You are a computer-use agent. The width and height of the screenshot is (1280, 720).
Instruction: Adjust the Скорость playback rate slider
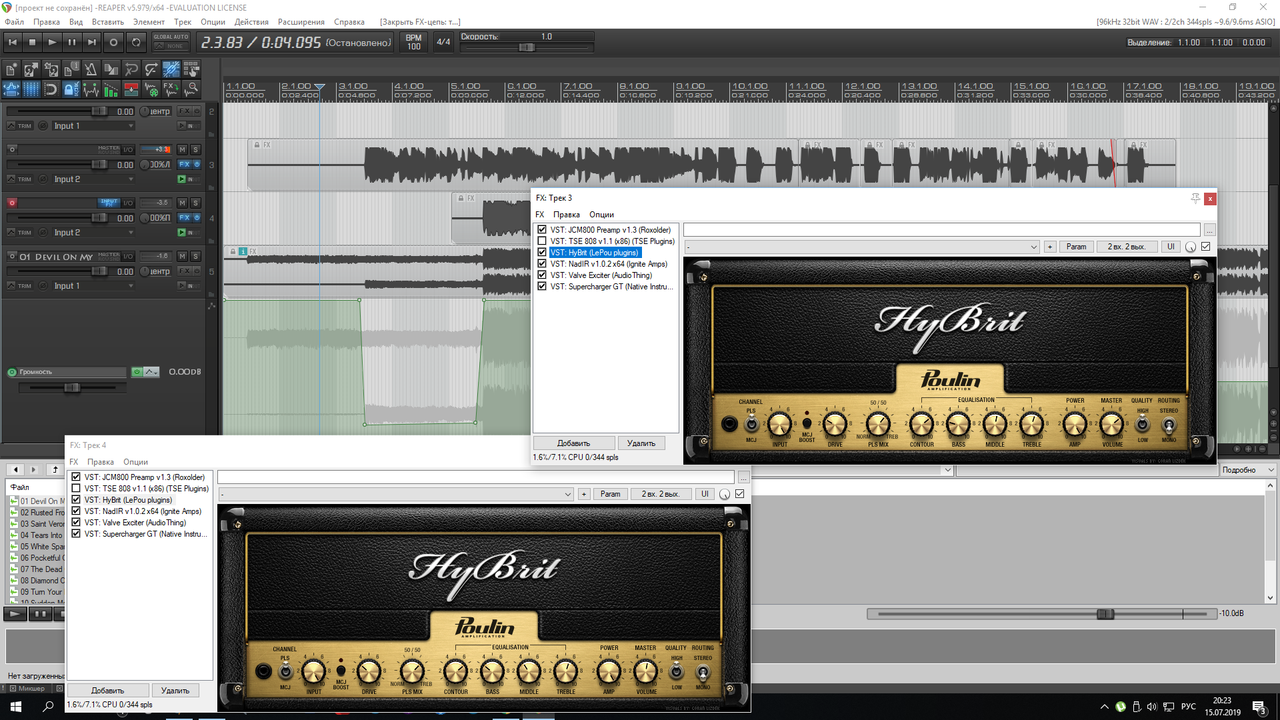tap(526, 47)
